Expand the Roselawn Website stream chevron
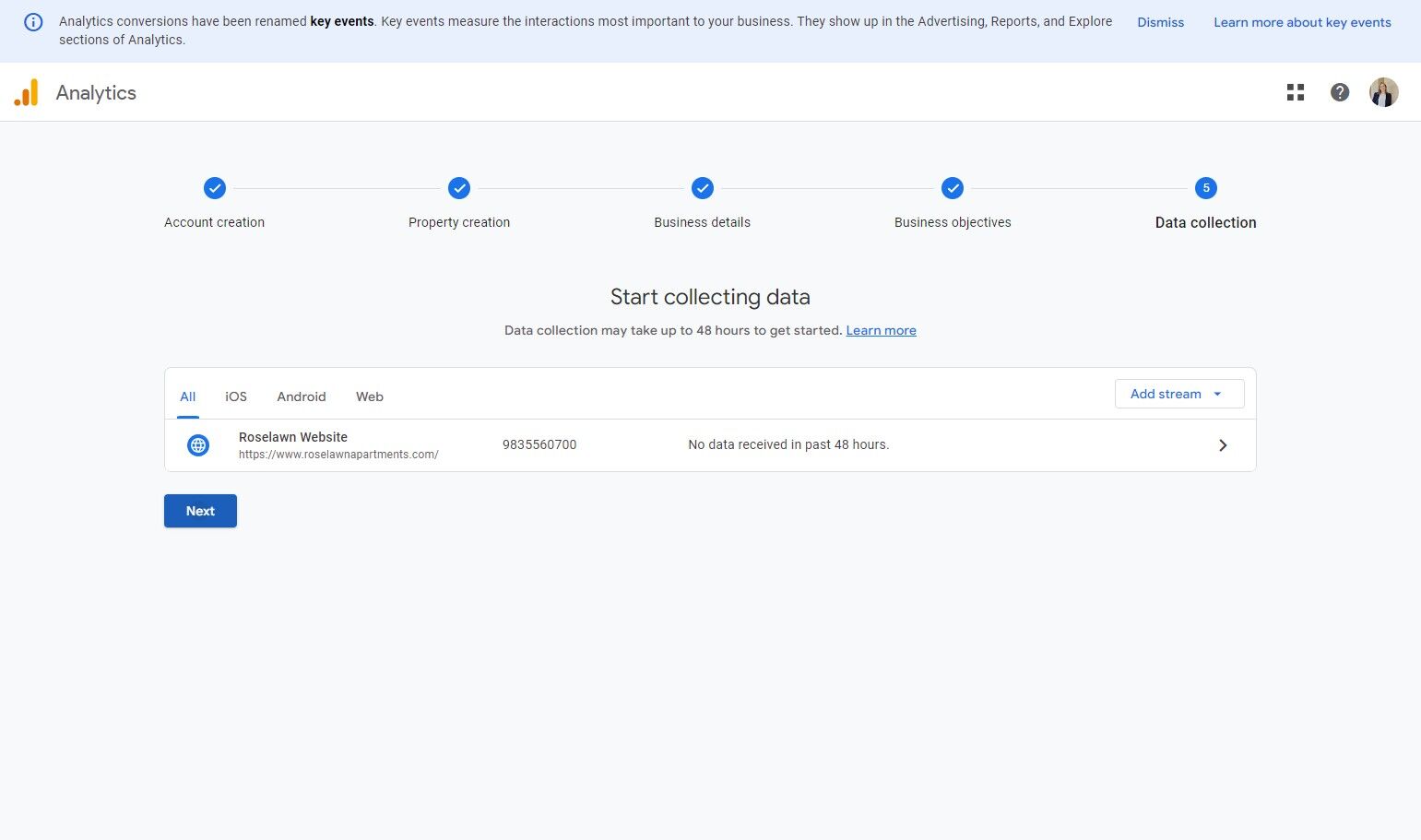This screenshot has height=840, width=1421. pyautogui.click(x=1223, y=445)
